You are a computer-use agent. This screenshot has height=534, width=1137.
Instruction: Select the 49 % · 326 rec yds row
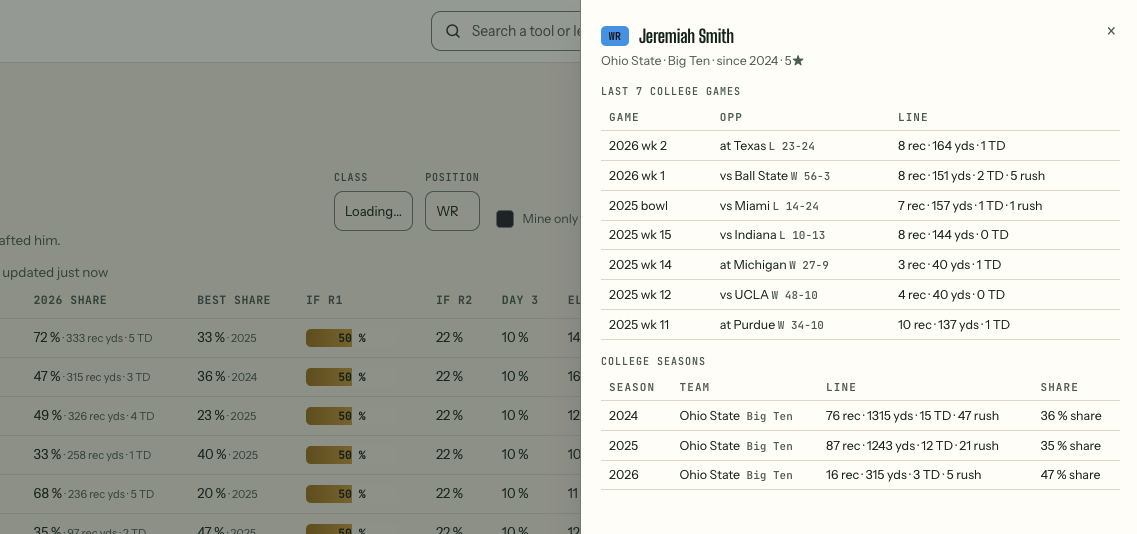pos(290,416)
